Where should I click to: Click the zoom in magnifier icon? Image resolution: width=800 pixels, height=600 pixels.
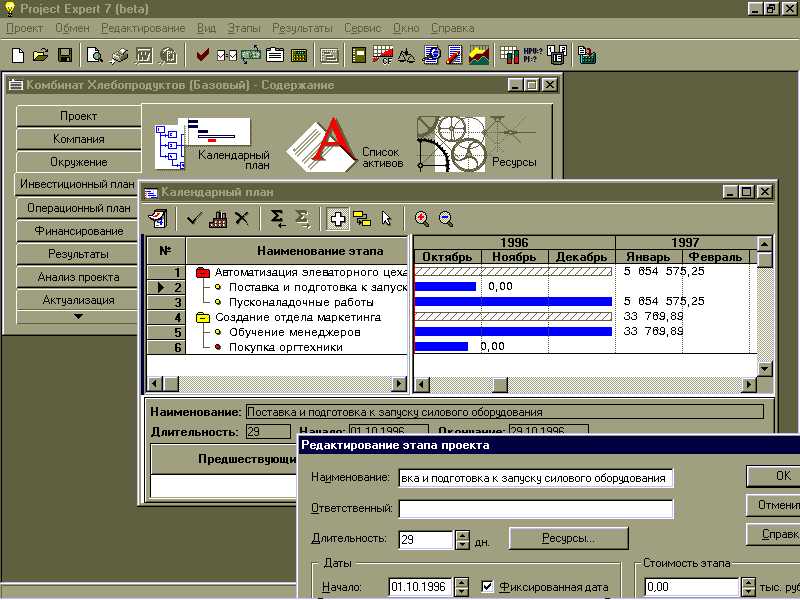click(x=422, y=218)
